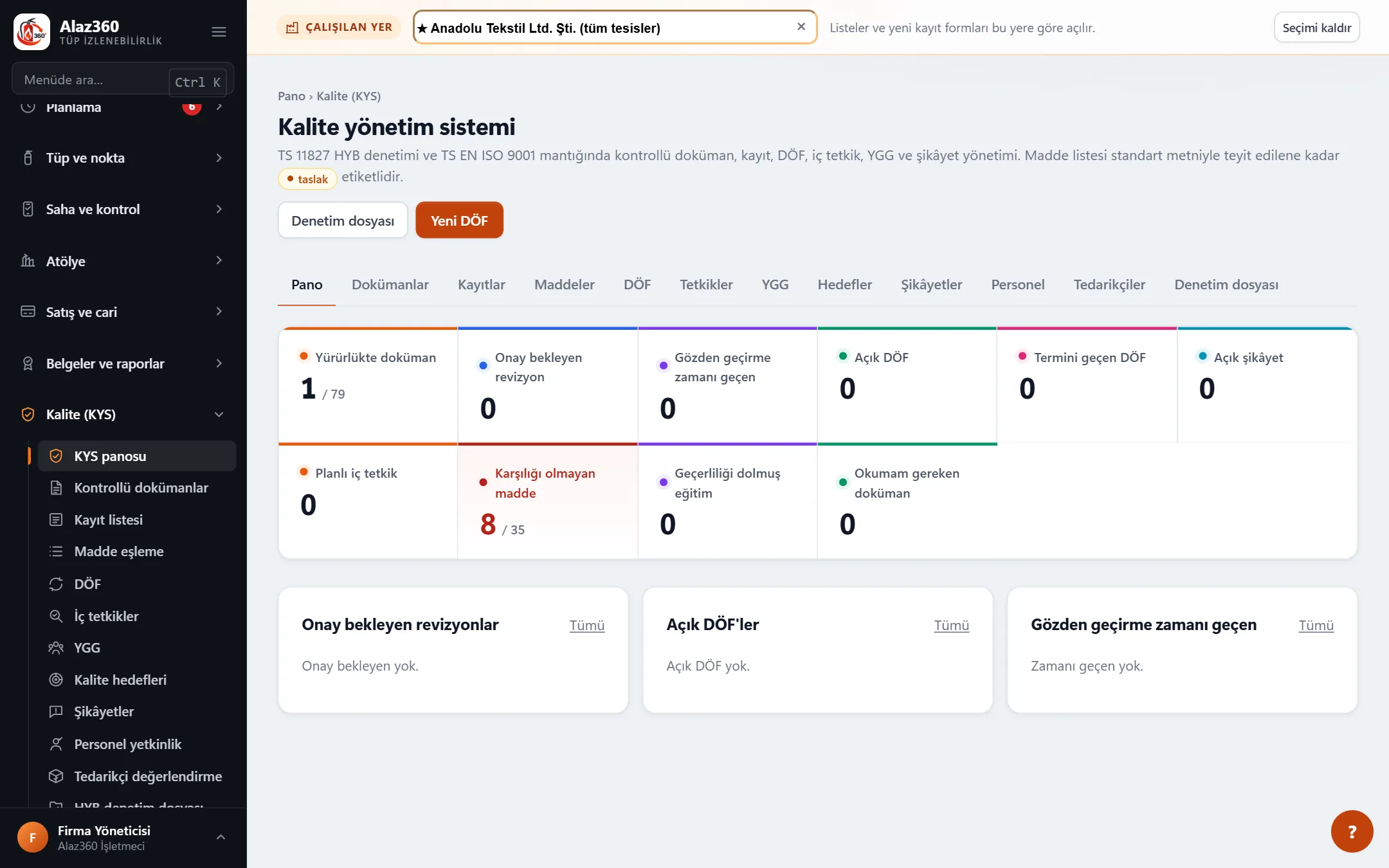This screenshot has width=1389, height=868.
Task: Click the Şikâyetler flag icon
Action: [56, 711]
